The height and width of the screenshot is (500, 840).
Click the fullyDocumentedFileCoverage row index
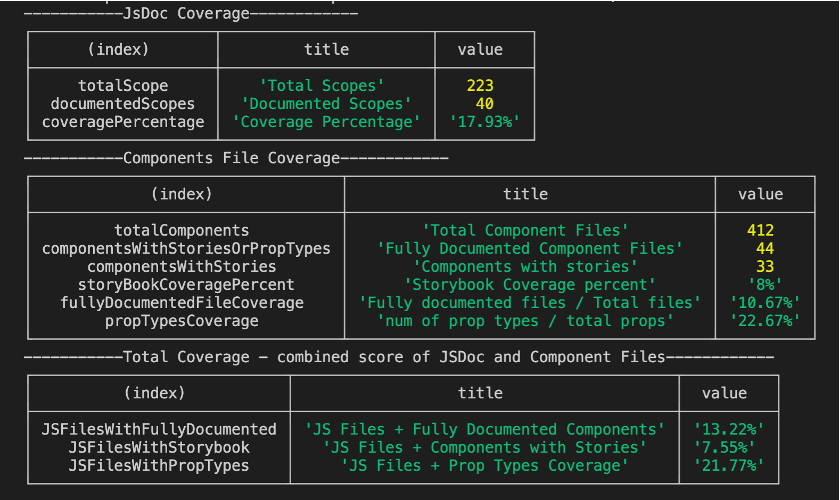(x=182, y=303)
